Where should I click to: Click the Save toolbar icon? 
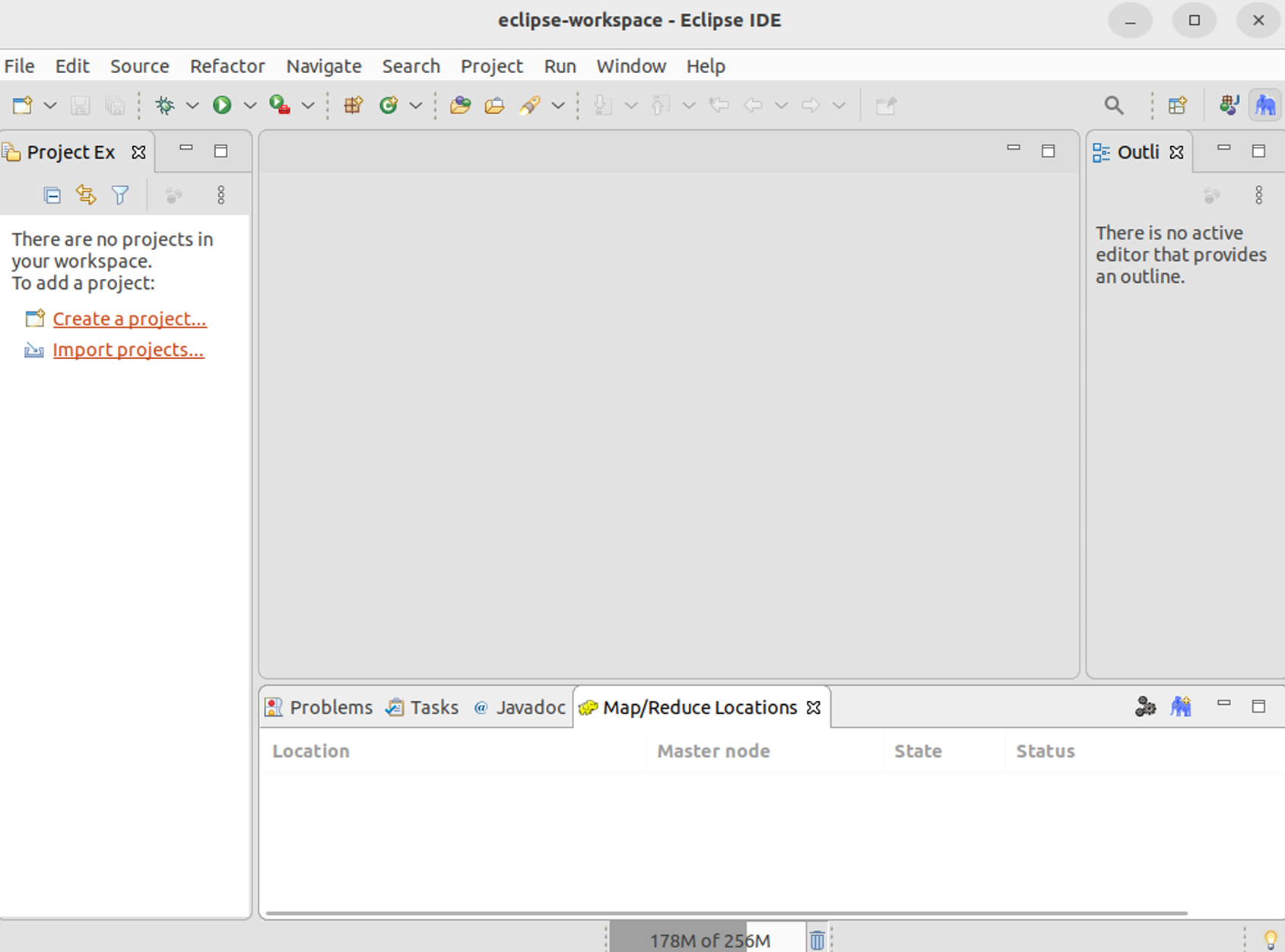pos(80,105)
